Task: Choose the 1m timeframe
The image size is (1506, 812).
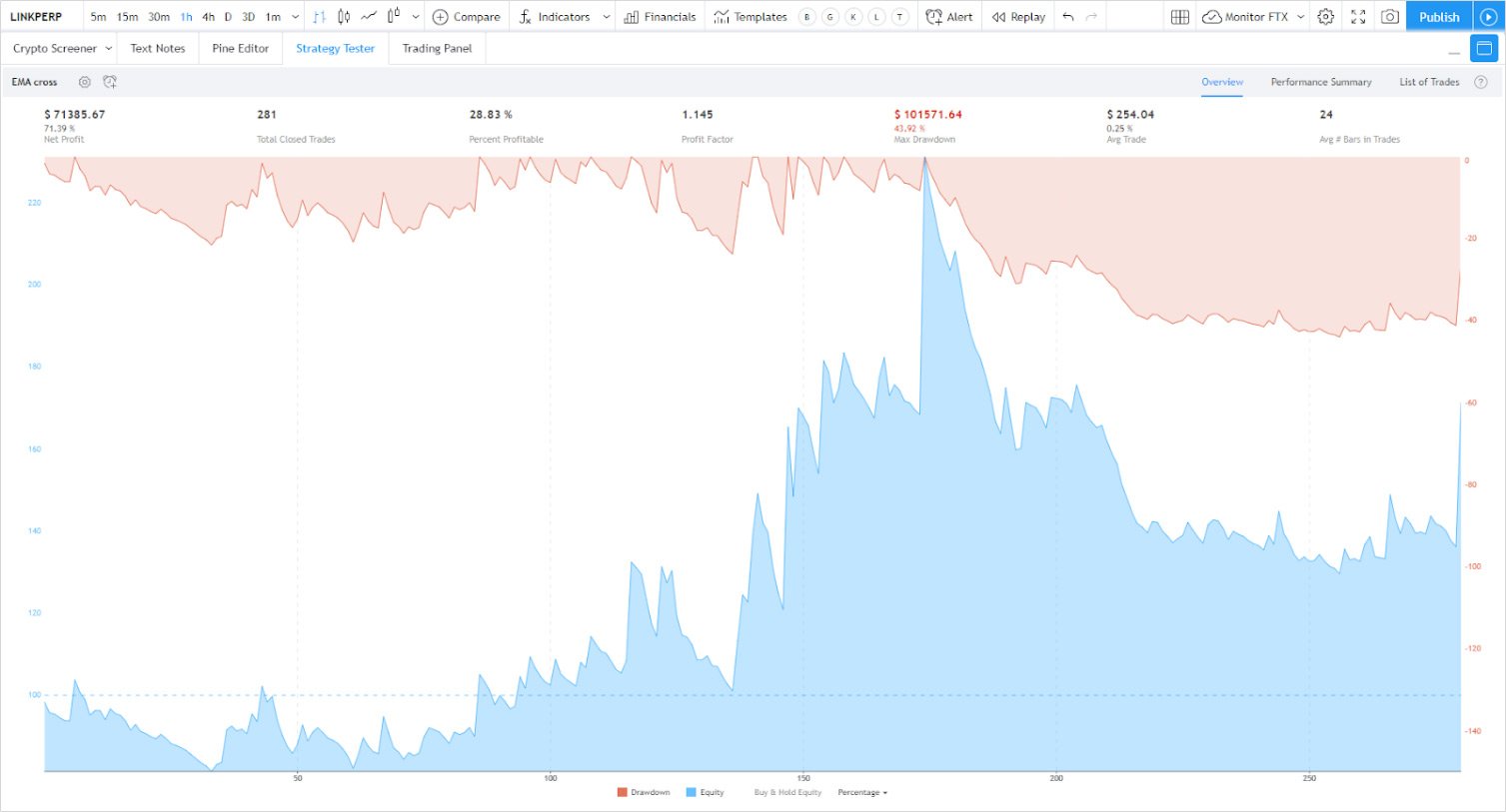Action: [273, 17]
